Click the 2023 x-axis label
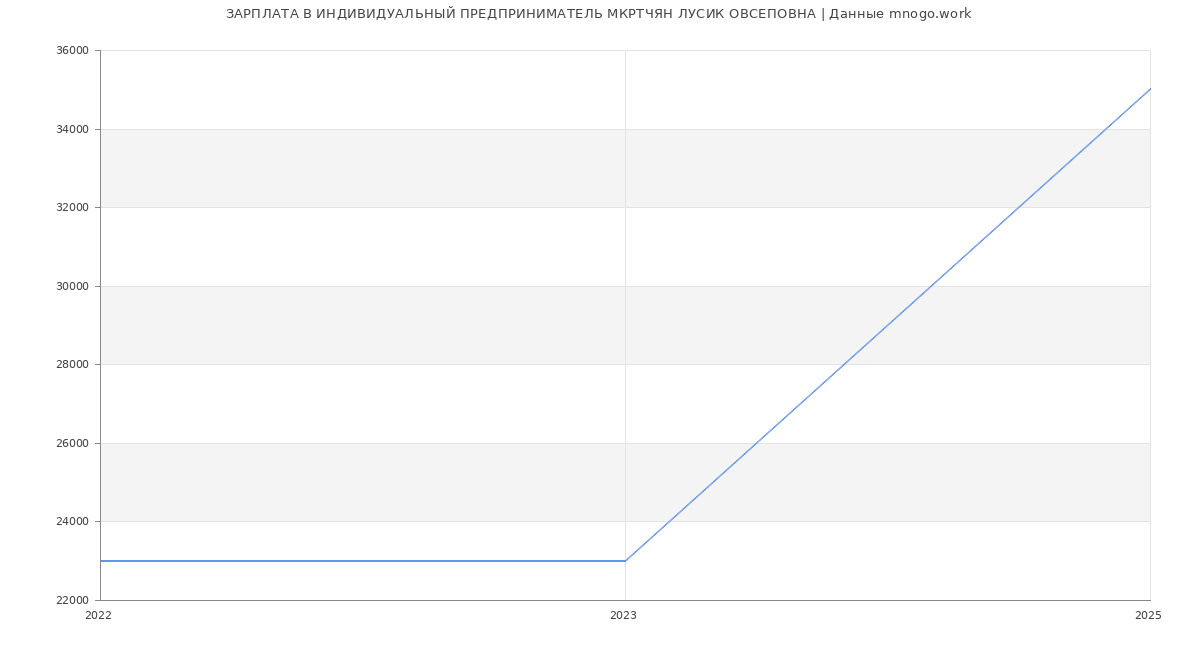The width and height of the screenshot is (1200, 650). (623, 616)
